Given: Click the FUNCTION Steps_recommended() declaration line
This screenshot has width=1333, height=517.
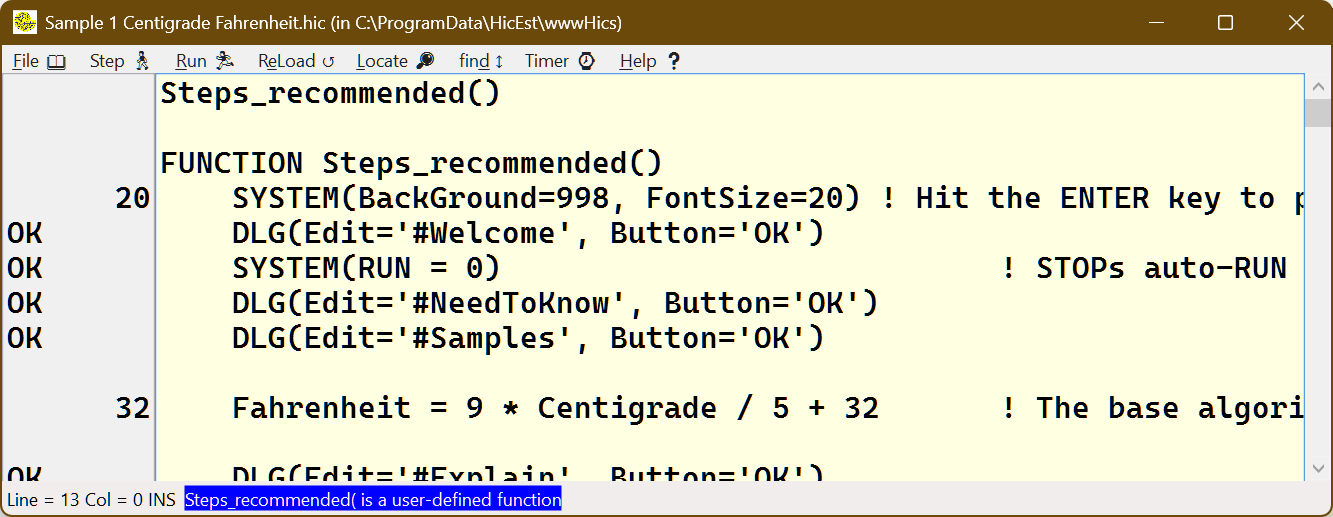Looking at the screenshot, I should point(411,163).
